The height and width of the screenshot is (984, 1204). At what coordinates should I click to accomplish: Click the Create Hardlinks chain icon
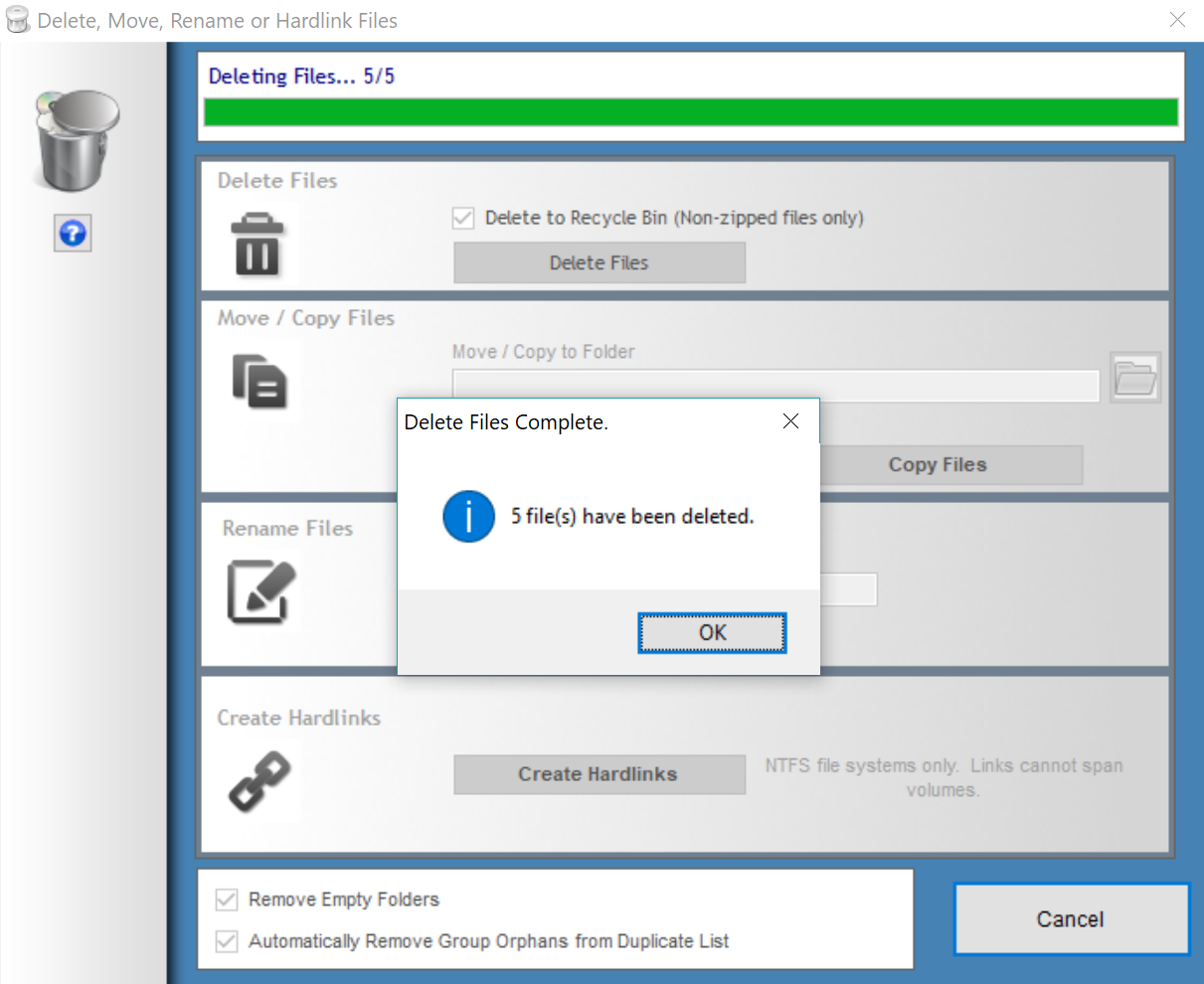pyautogui.click(x=259, y=781)
